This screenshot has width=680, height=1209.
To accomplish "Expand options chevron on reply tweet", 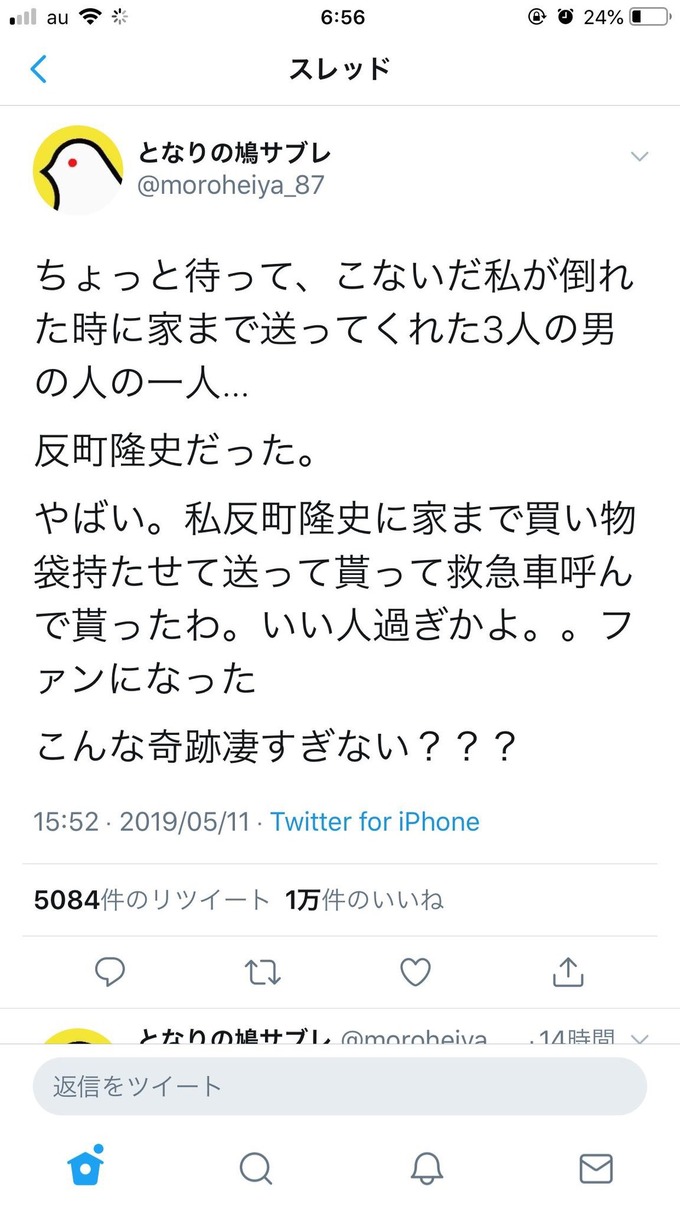I will [642, 1038].
